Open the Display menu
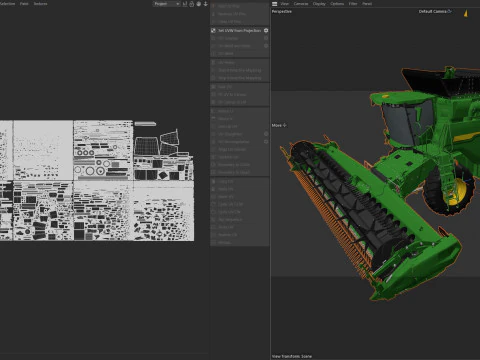 point(319,4)
